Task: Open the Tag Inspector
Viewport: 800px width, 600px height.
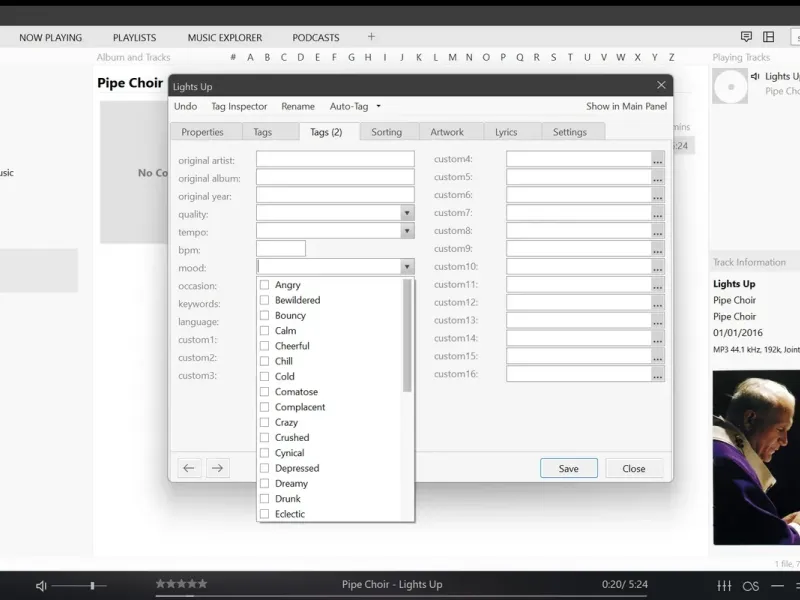Action: tap(239, 106)
